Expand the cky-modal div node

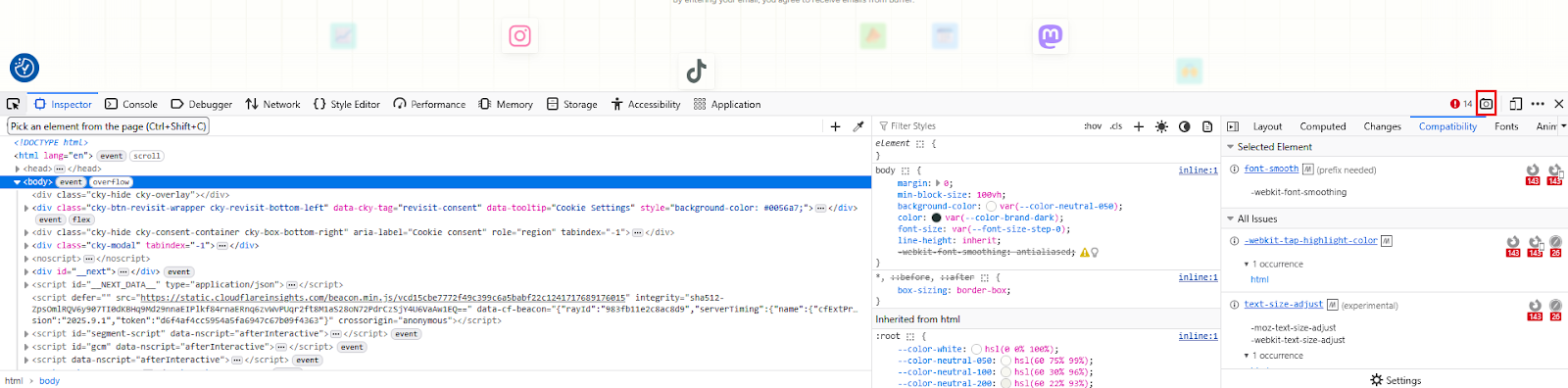point(26,246)
